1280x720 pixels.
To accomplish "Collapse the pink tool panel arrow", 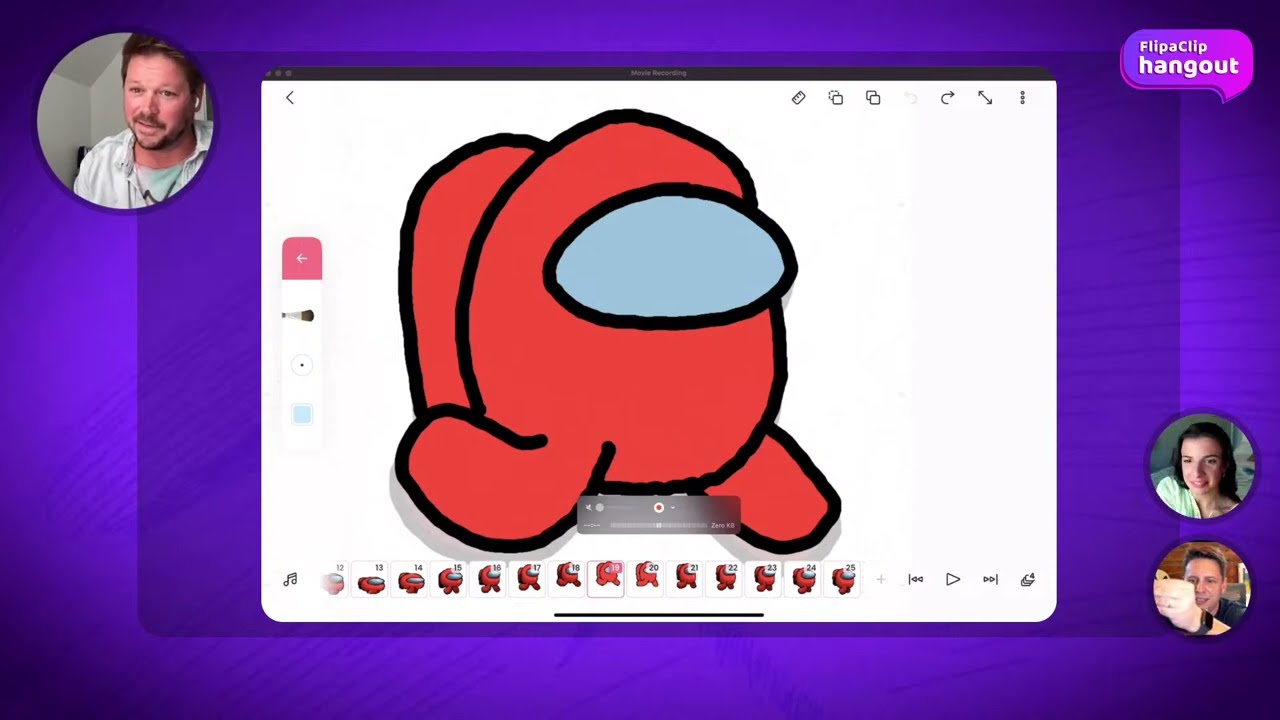I will point(302,259).
